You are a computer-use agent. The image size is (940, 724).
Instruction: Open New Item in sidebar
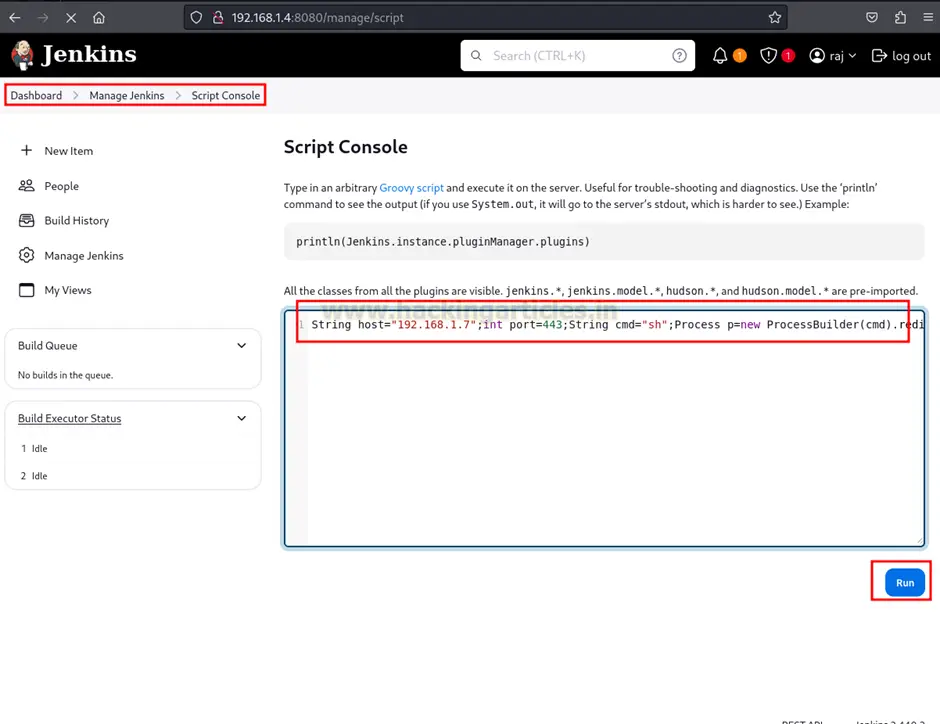pyautogui.click(x=68, y=151)
